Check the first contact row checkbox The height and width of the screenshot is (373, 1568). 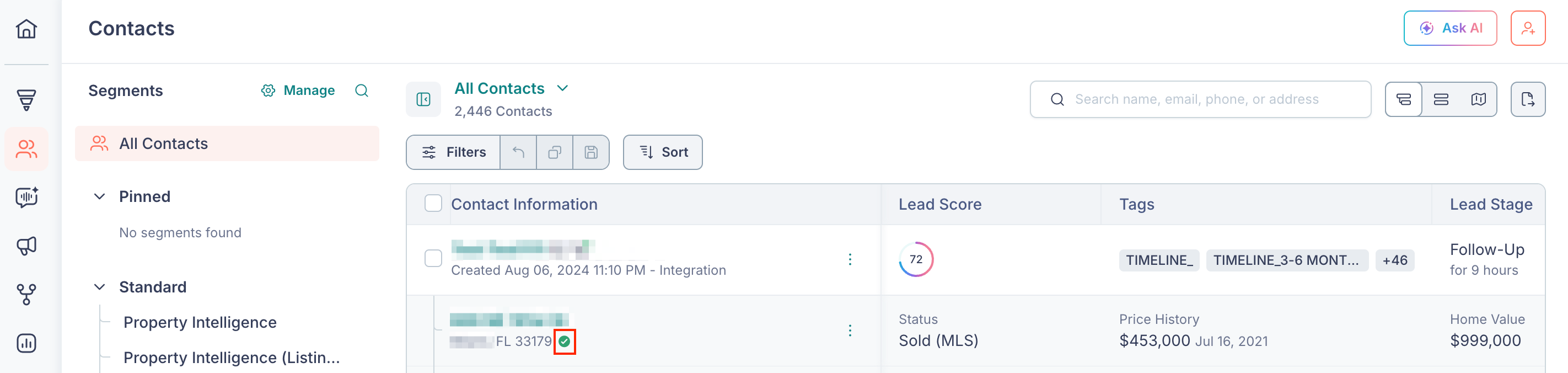point(433,258)
